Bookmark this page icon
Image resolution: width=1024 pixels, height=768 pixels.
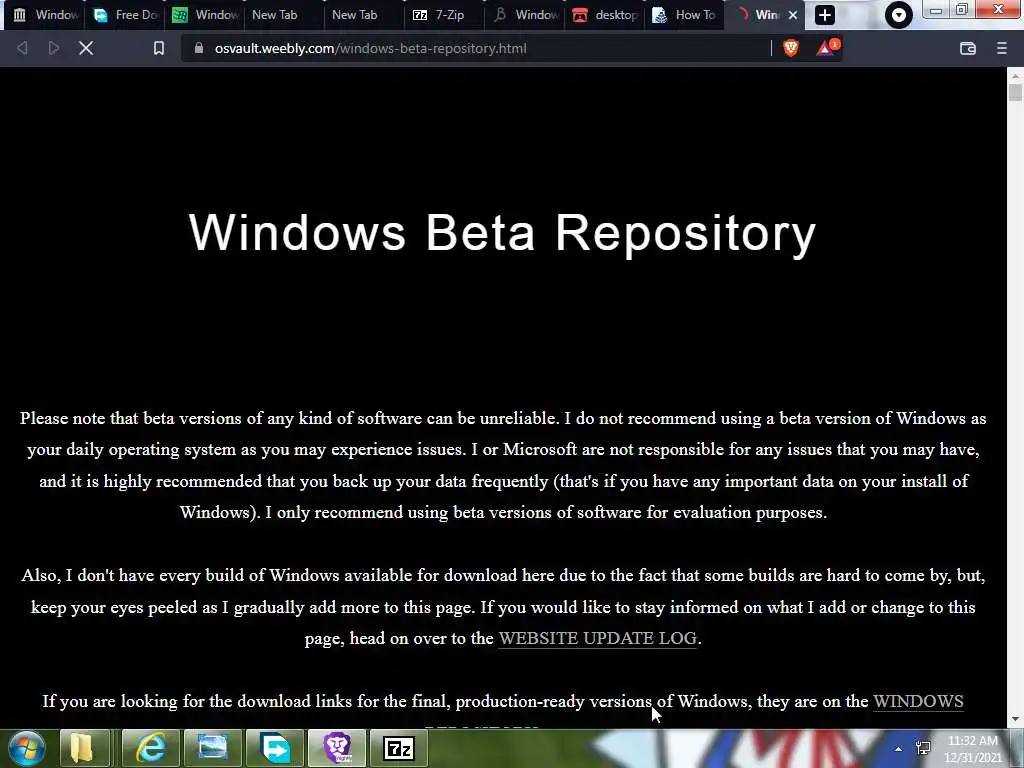click(x=159, y=48)
